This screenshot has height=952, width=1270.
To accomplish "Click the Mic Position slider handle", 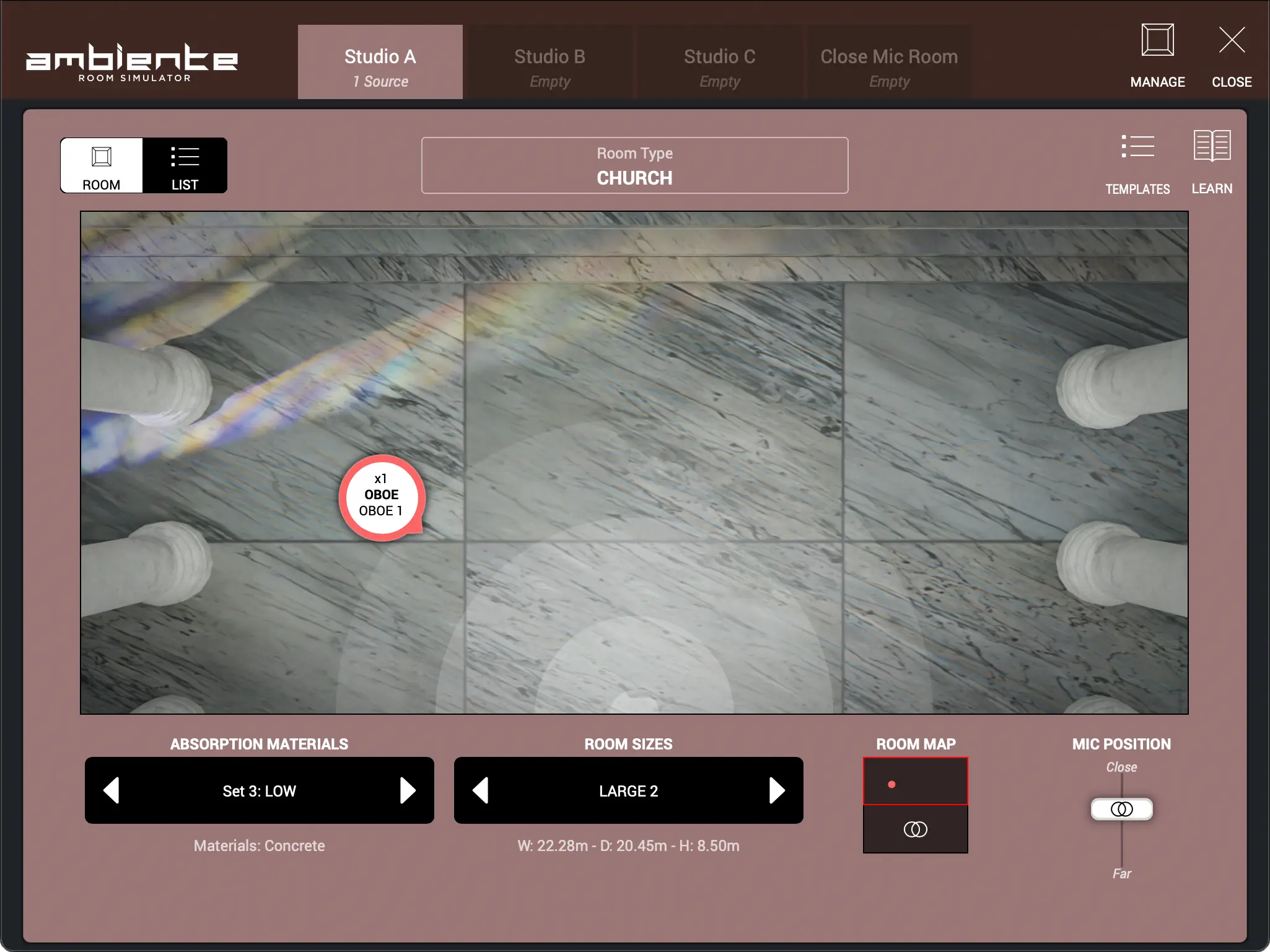I will click(1121, 809).
